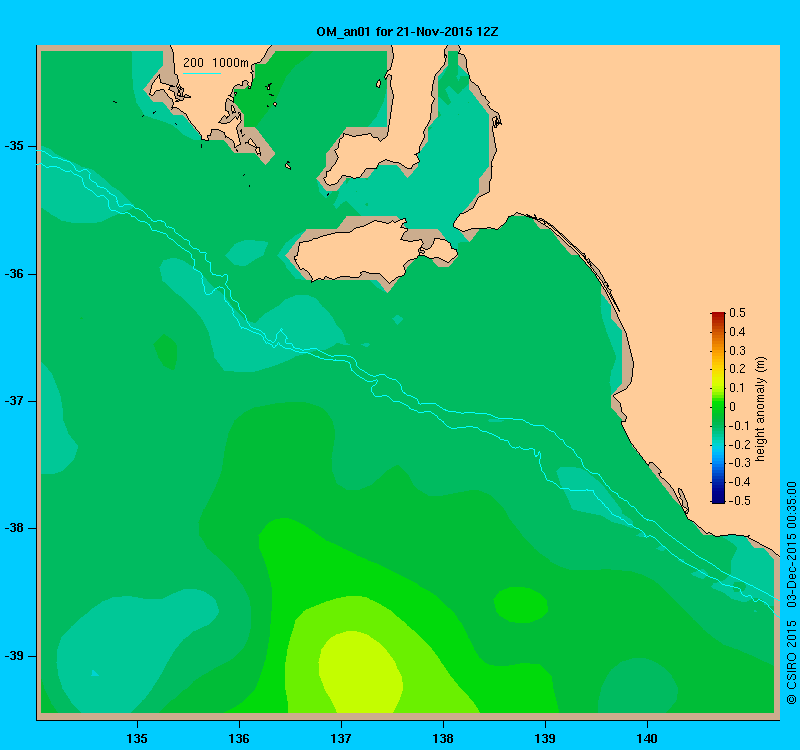
Task: Click the longitude label 135
Action: (137, 738)
